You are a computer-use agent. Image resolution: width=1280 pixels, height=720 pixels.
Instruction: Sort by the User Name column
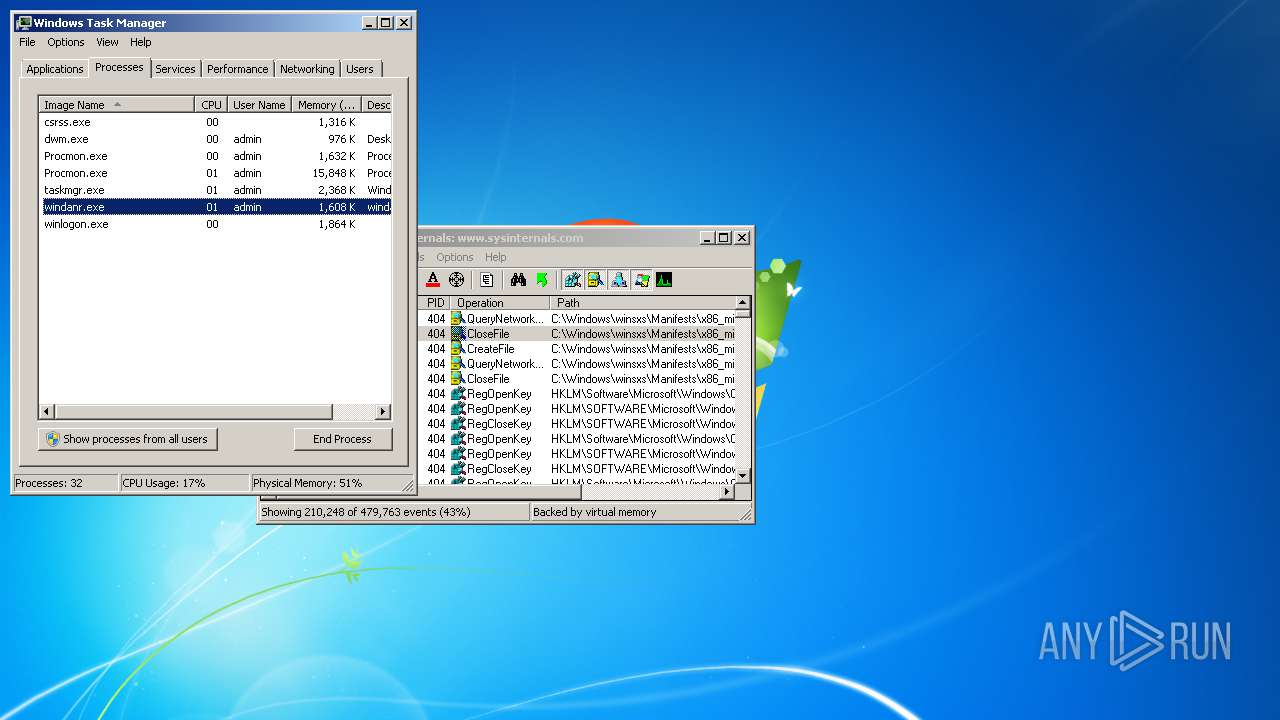click(x=259, y=105)
